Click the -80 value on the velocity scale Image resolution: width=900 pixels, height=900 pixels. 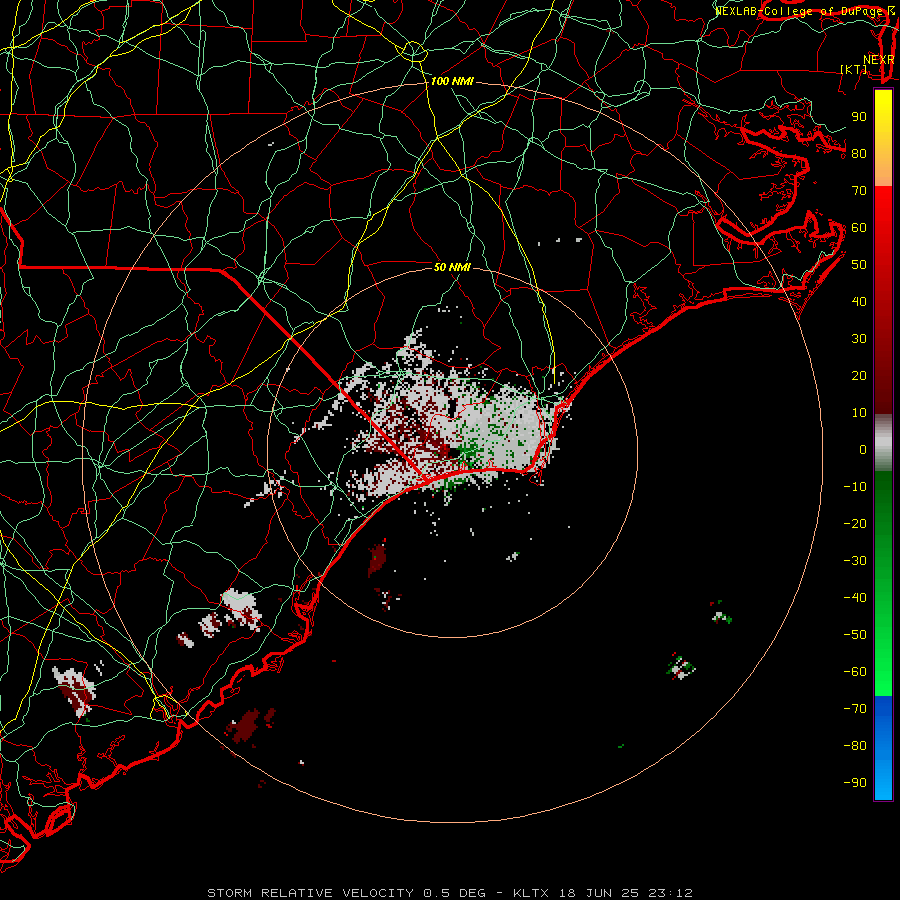pyautogui.click(x=855, y=746)
